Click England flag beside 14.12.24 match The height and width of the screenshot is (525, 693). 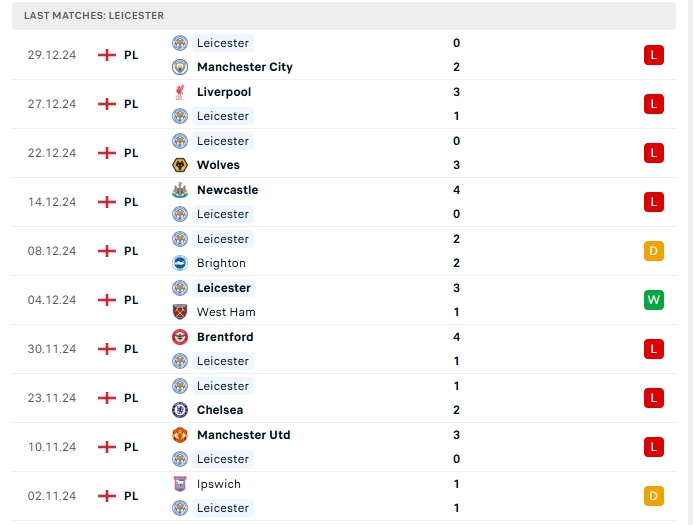pos(107,202)
